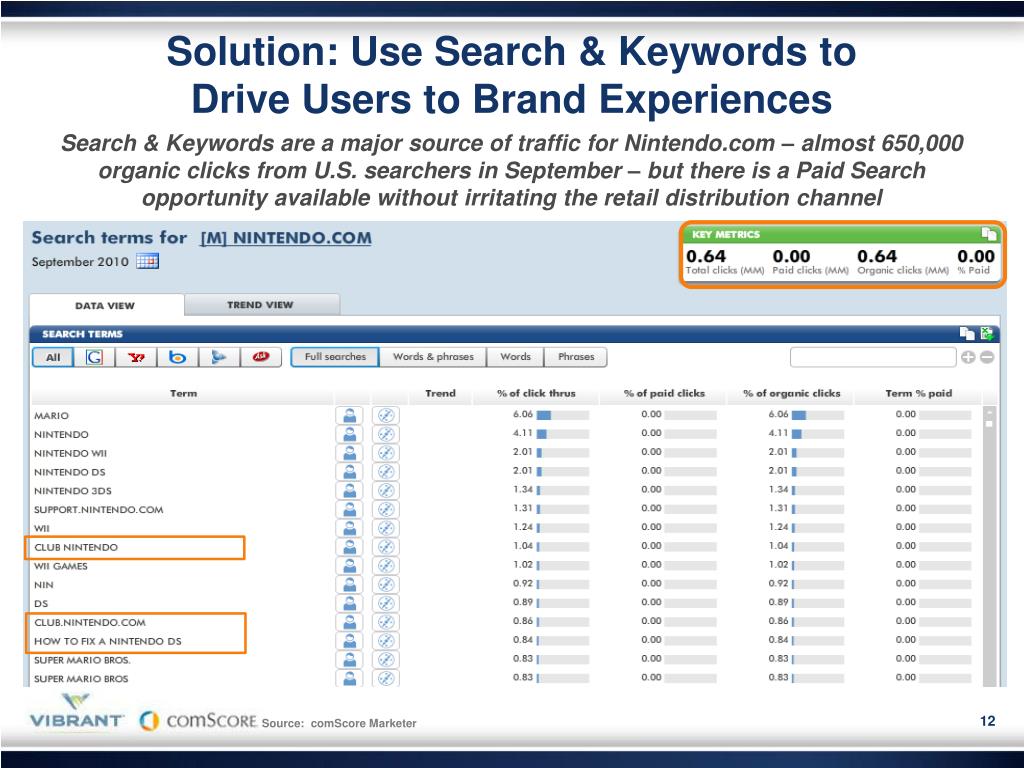Filter by Bing search engine
Screen dimensions: 1024x768
[x=178, y=357]
